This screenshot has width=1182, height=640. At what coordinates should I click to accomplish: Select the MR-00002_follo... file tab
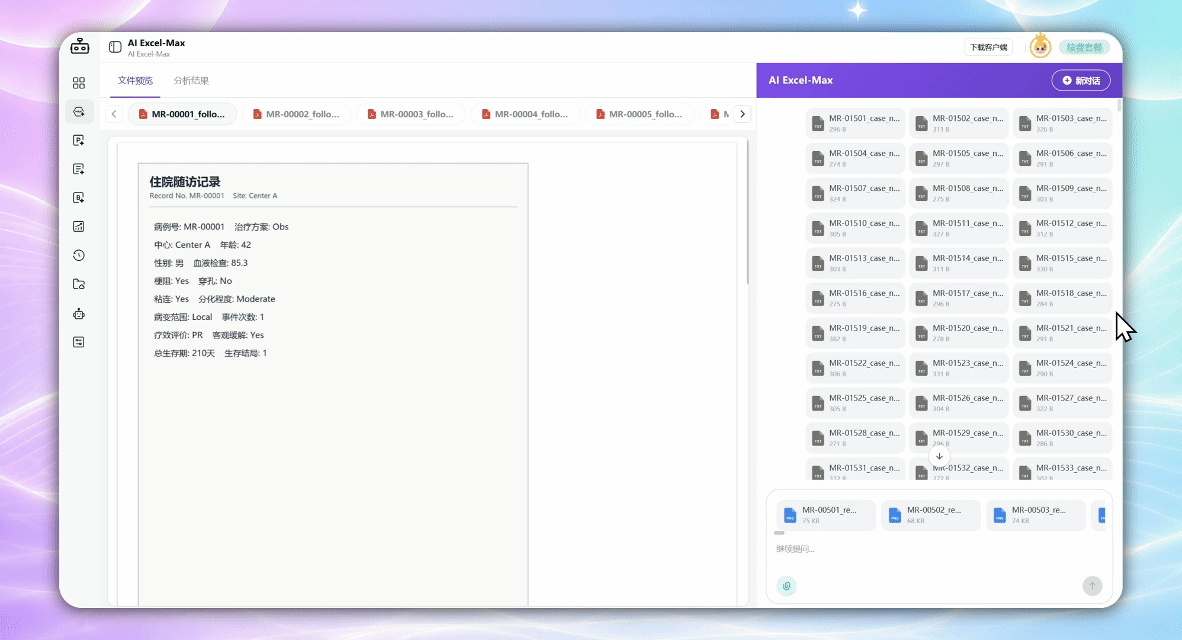297,114
